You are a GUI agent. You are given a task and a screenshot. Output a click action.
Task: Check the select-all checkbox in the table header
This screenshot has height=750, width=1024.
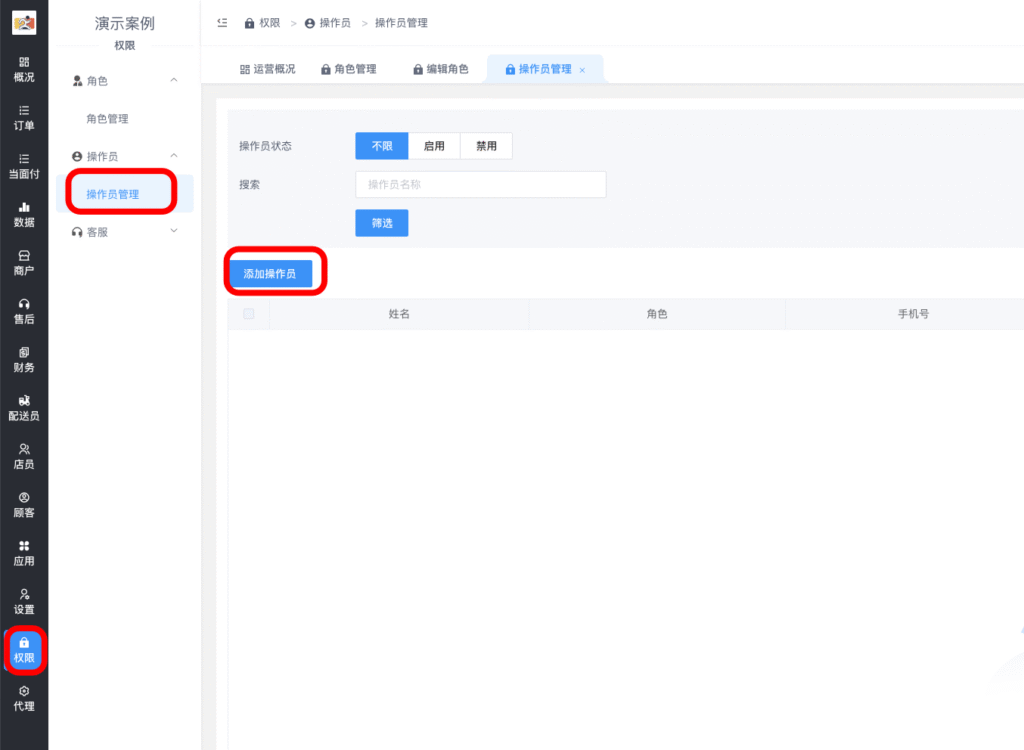pyautogui.click(x=248, y=313)
